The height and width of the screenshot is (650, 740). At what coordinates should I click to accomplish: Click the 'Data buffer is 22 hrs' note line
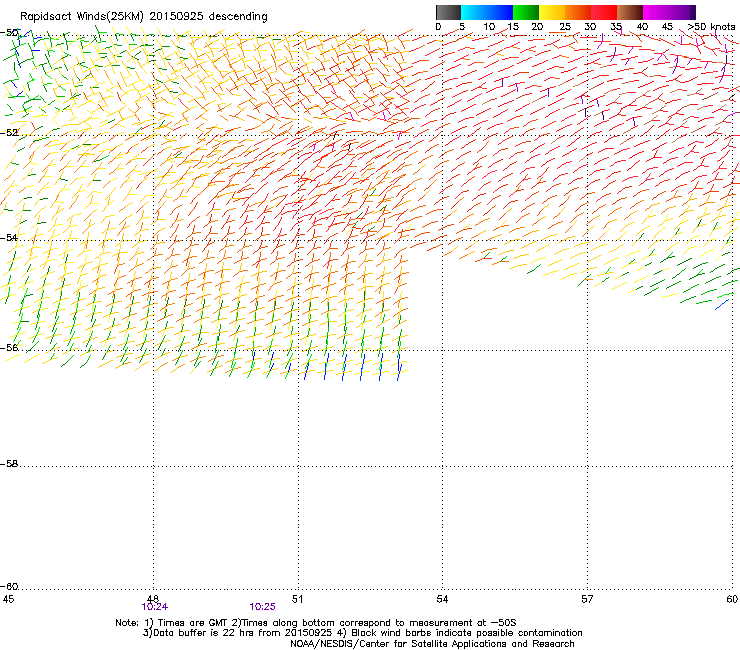pos(362,633)
